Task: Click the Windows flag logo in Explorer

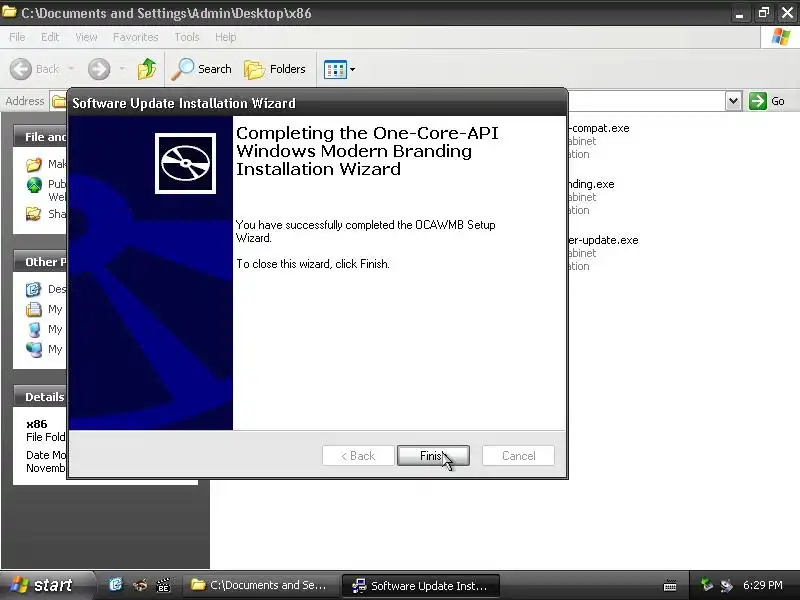Action: (x=781, y=37)
